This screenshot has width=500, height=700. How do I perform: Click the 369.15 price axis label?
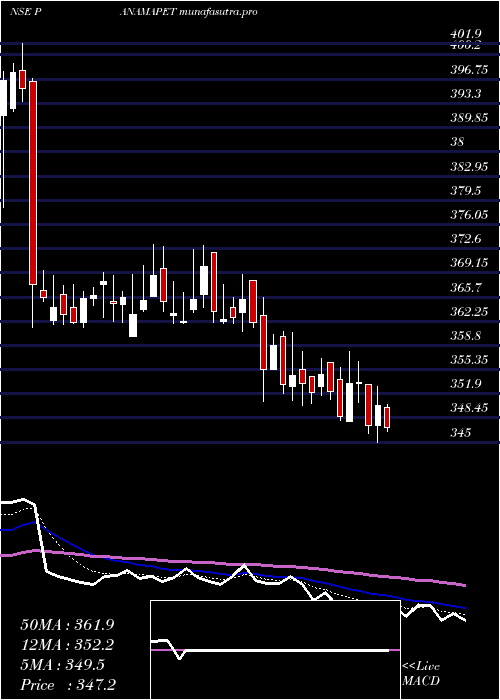pos(468,263)
